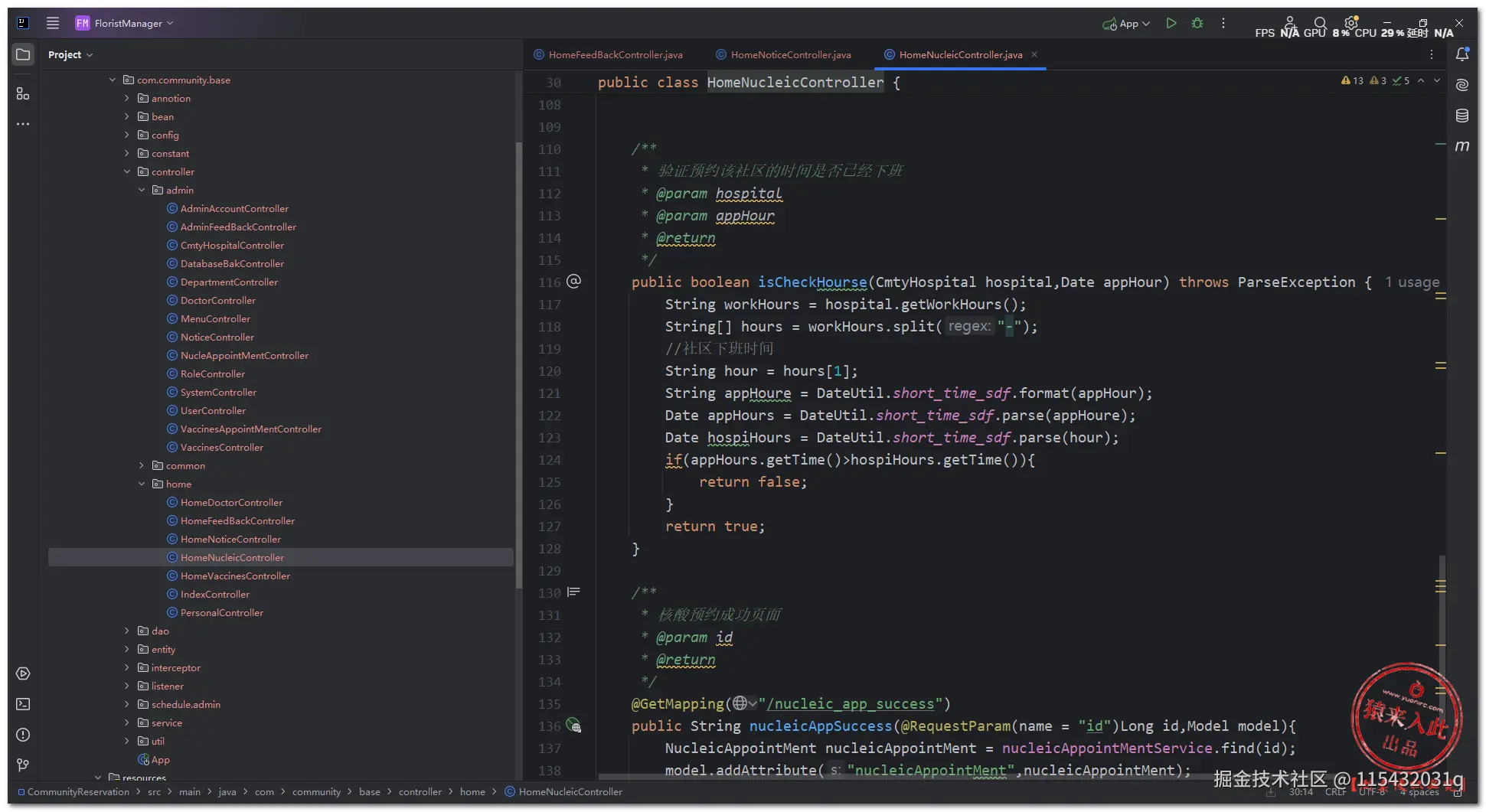The width and height of the screenshot is (1486, 812).
Task: Expand the config package
Action: tap(127, 135)
